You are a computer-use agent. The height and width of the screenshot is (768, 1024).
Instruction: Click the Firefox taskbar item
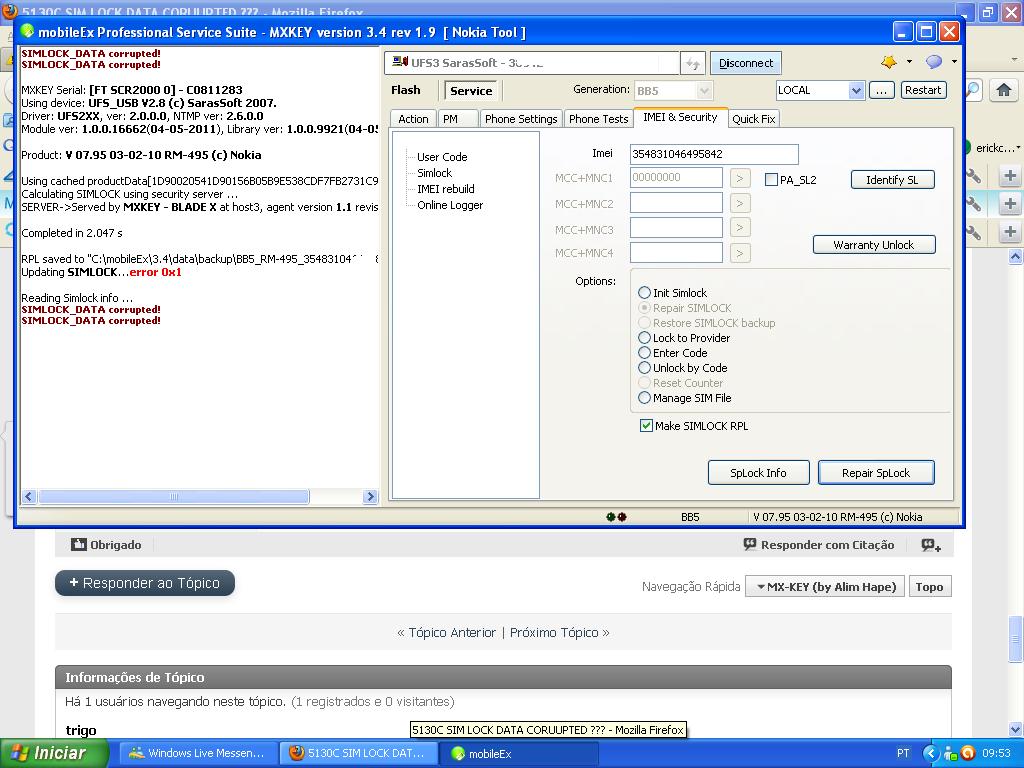pos(357,753)
